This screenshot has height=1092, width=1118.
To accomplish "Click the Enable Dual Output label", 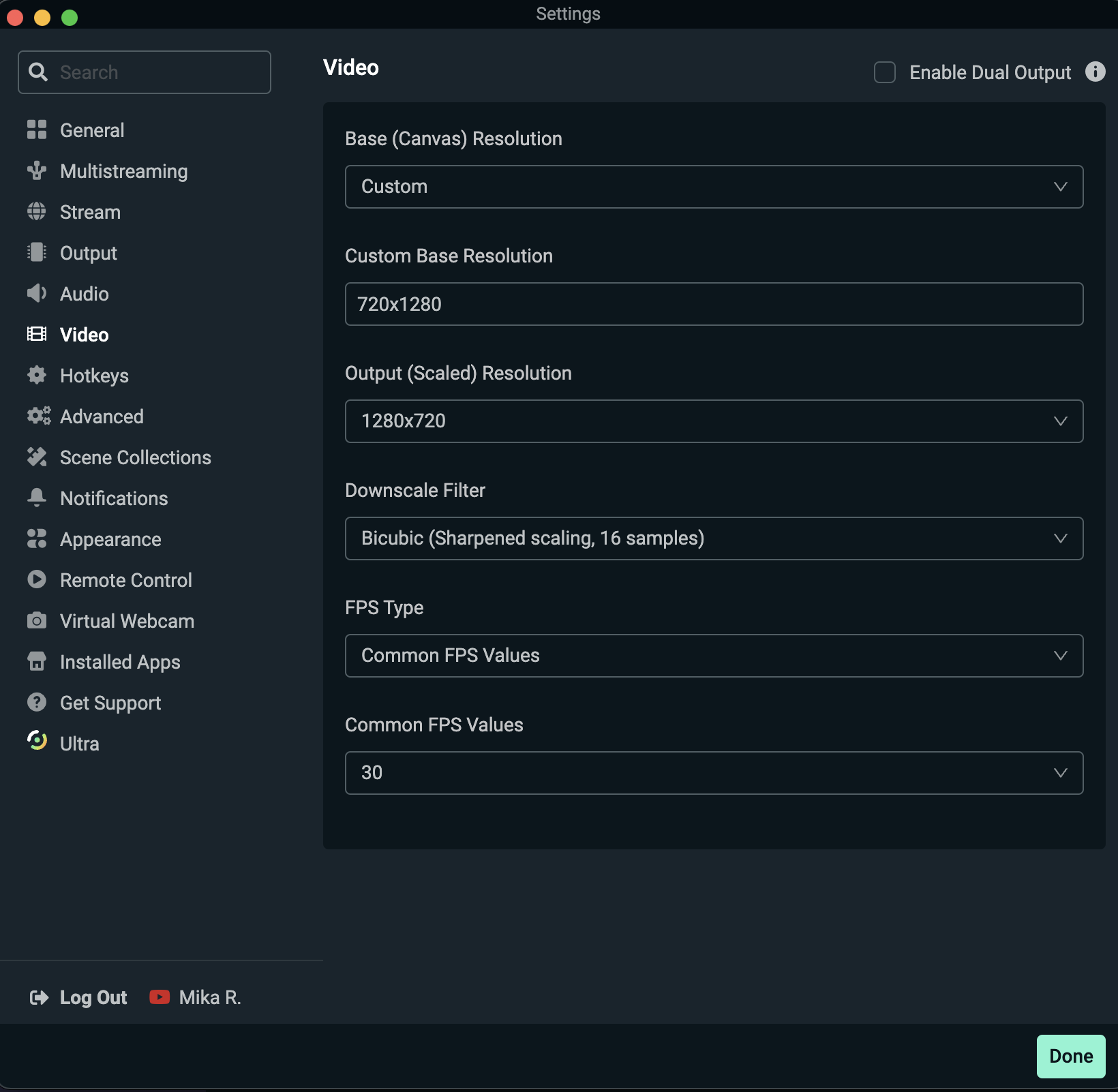I will pyautogui.click(x=990, y=72).
